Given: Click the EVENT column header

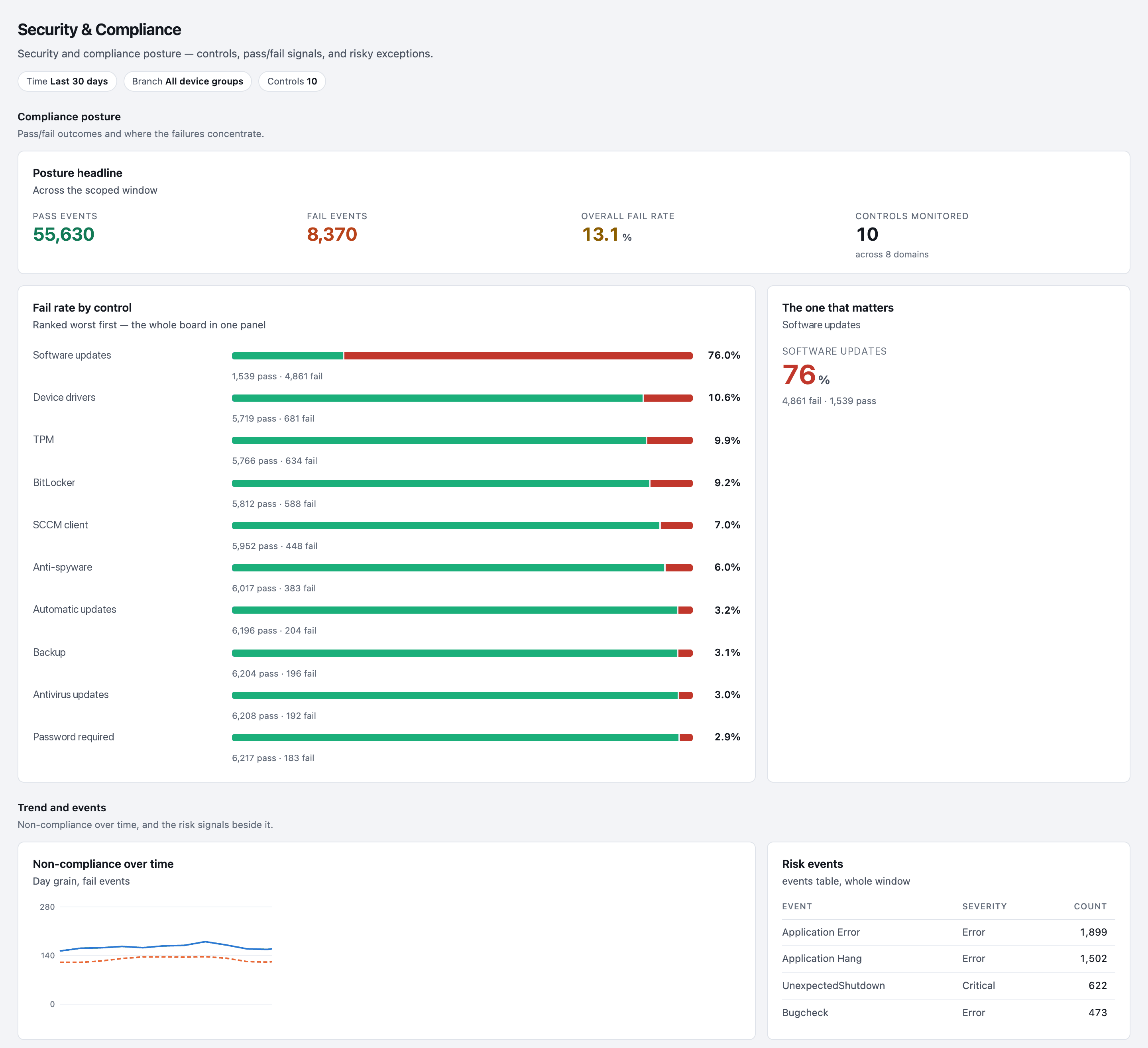Looking at the screenshot, I should [x=797, y=906].
